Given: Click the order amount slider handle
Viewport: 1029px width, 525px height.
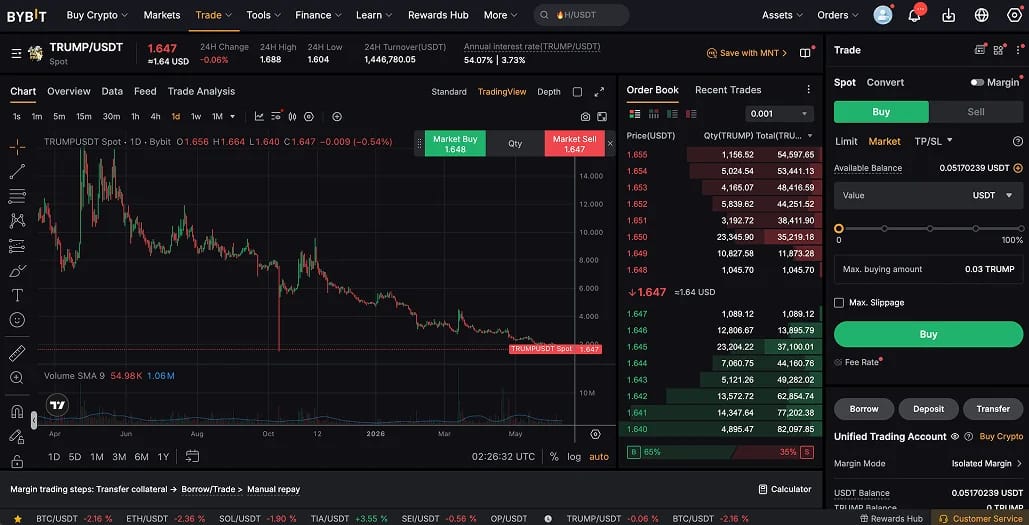Looking at the screenshot, I should click(x=839, y=228).
